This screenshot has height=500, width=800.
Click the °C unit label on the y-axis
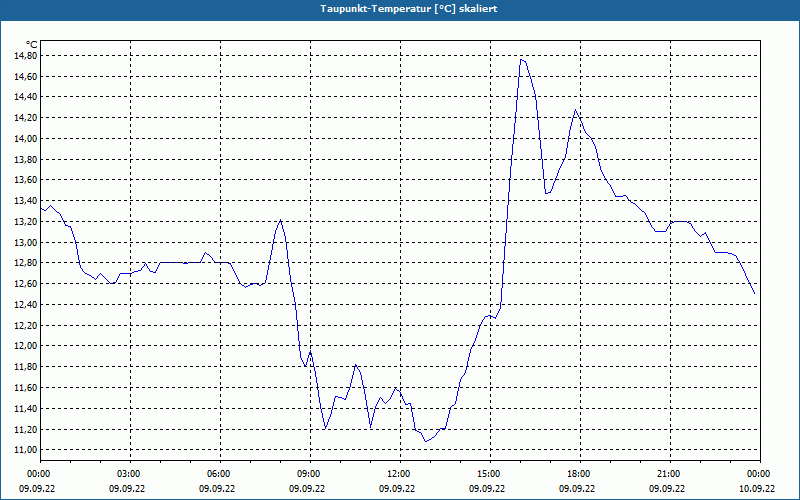click(x=32, y=45)
